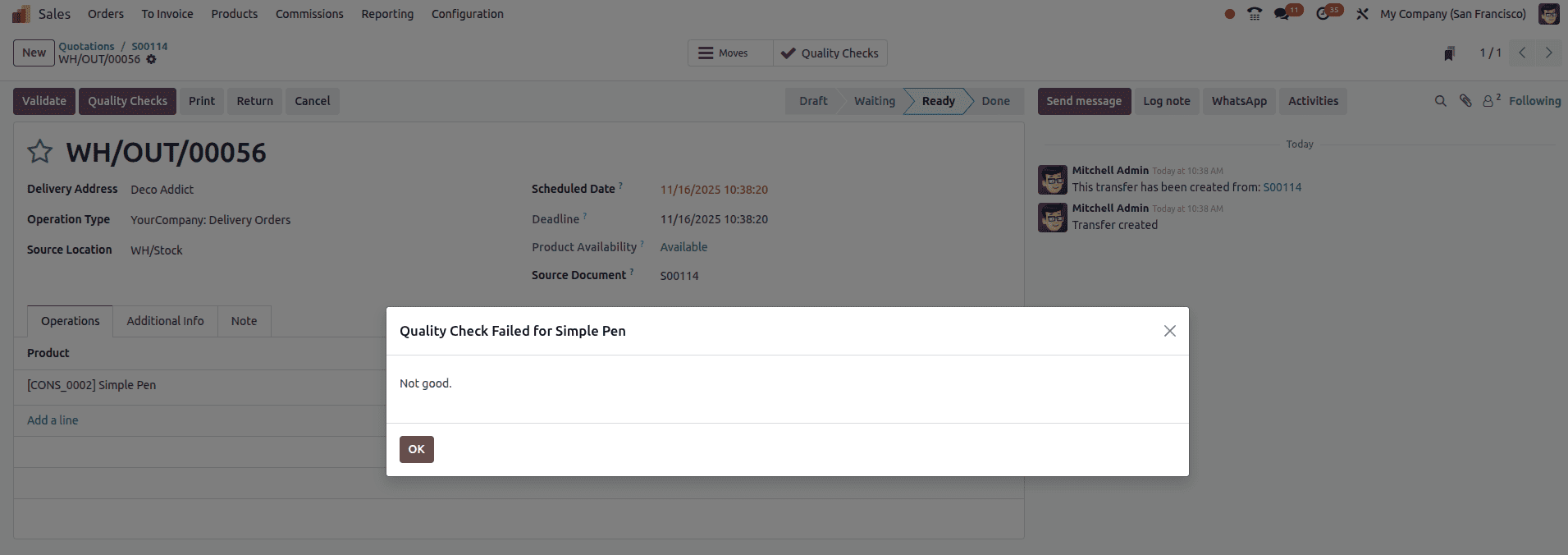Edit the Scheduled Date field
The height and width of the screenshot is (555, 1568).
714,190
